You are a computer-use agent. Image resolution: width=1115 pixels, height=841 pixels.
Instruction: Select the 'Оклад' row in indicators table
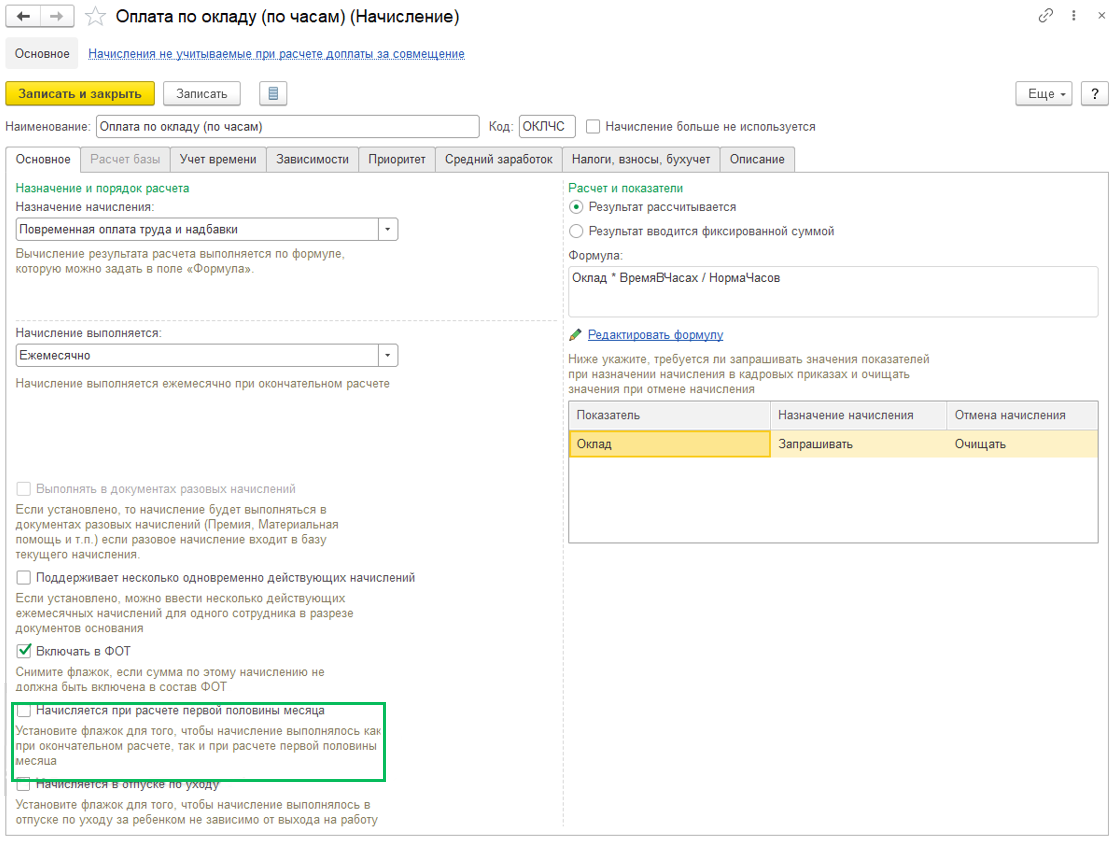coord(669,444)
